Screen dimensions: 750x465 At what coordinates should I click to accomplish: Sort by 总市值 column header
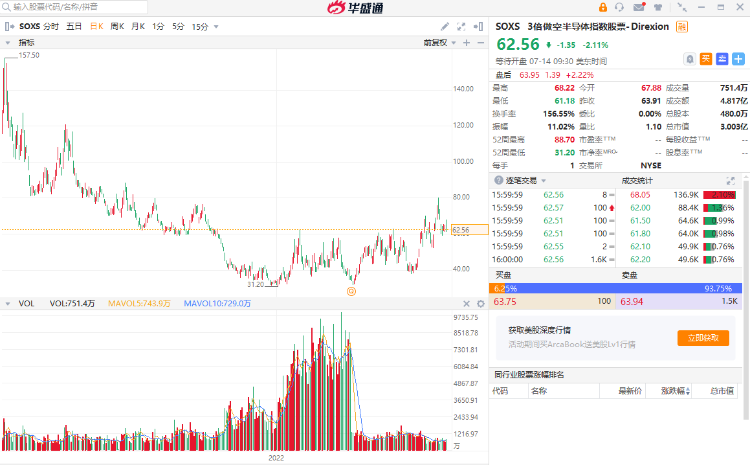[722, 391]
